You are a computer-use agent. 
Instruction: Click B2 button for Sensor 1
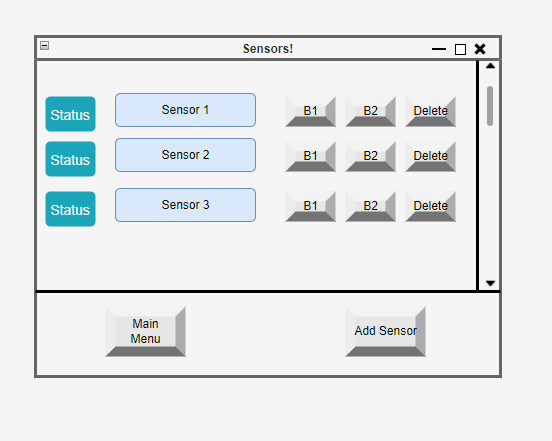(370, 111)
